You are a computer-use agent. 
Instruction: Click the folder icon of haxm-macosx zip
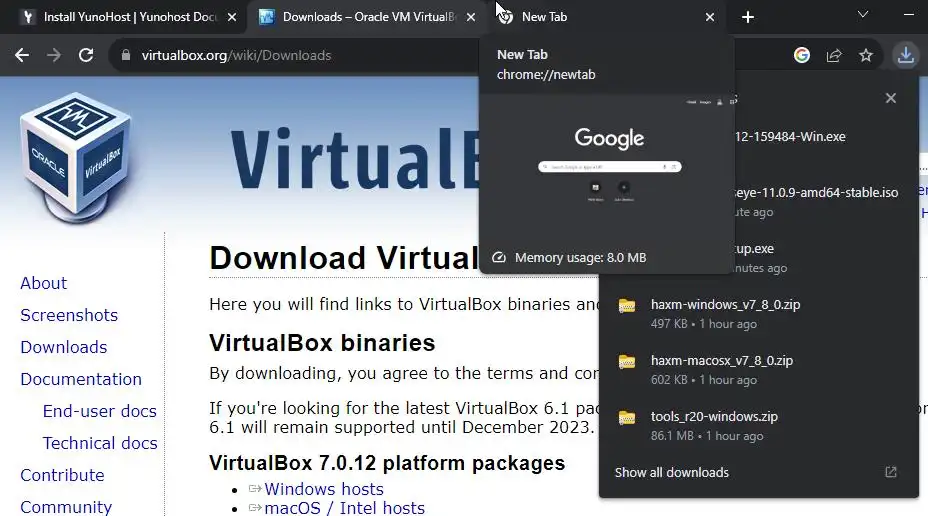click(627, 362)
